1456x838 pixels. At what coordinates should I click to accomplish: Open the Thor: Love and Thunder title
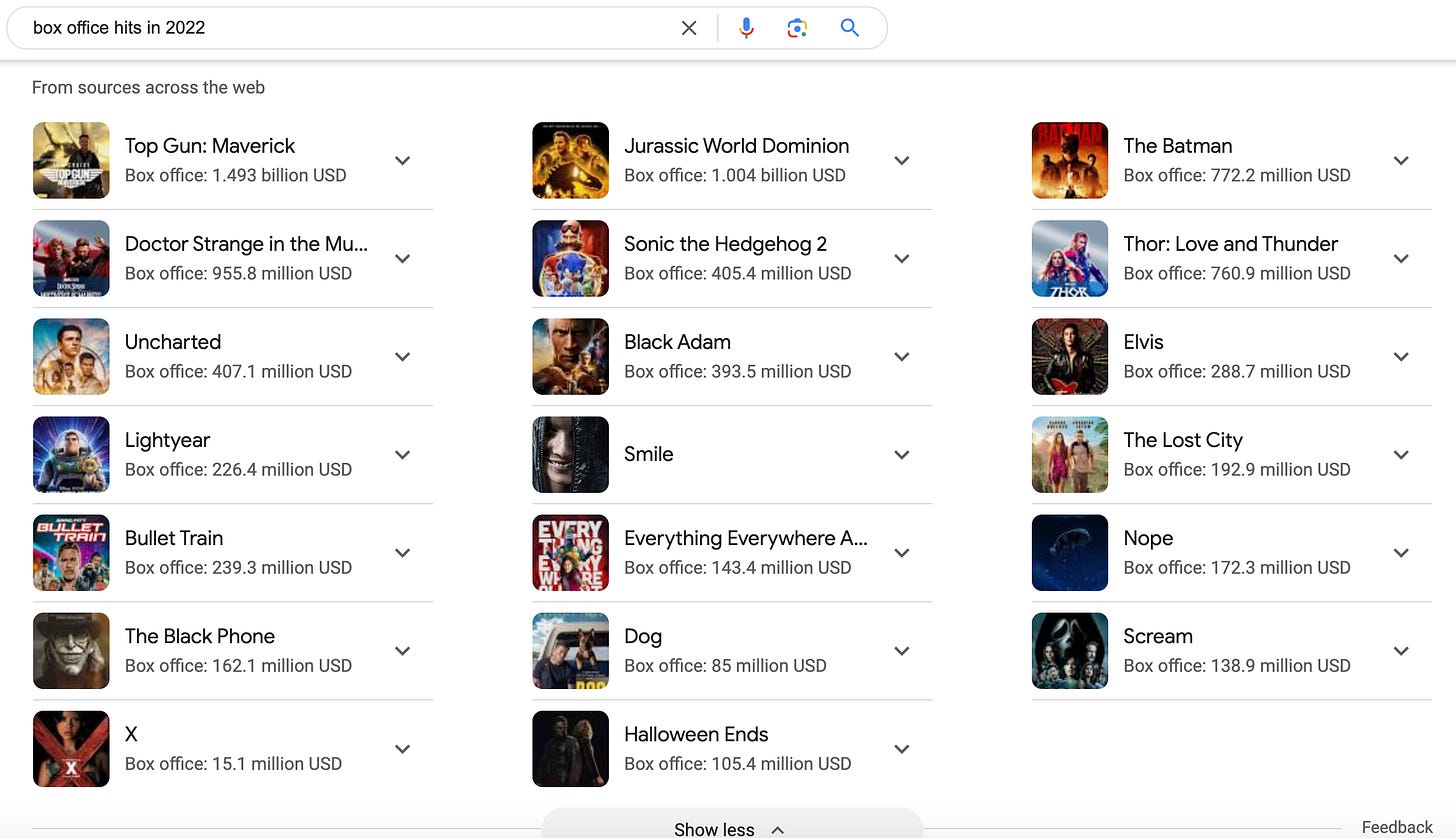point(1230,244)
